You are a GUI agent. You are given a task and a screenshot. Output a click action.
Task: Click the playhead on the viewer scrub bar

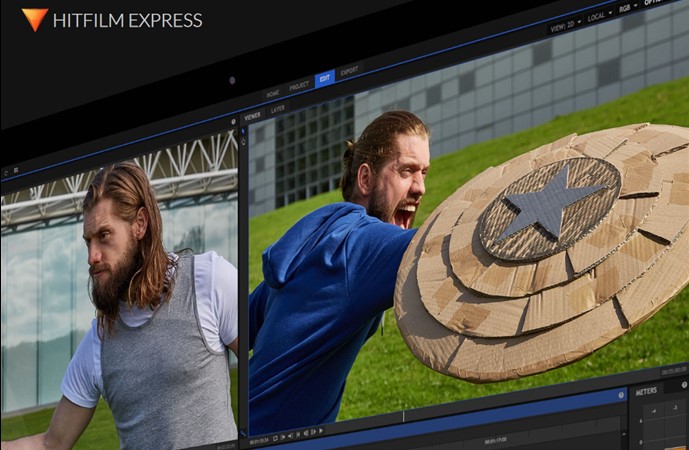[x=404, y=415]
